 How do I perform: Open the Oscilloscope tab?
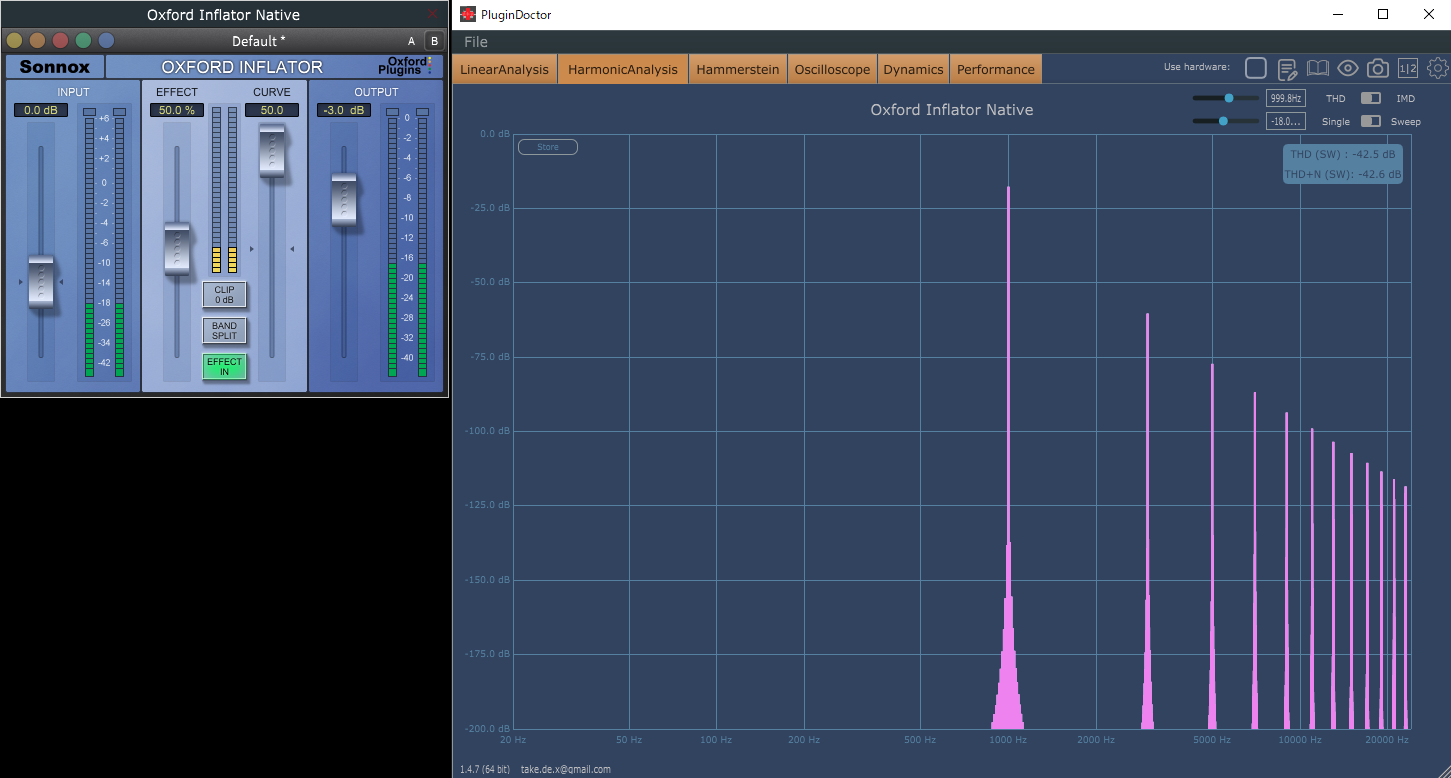[x=832, y=69]
